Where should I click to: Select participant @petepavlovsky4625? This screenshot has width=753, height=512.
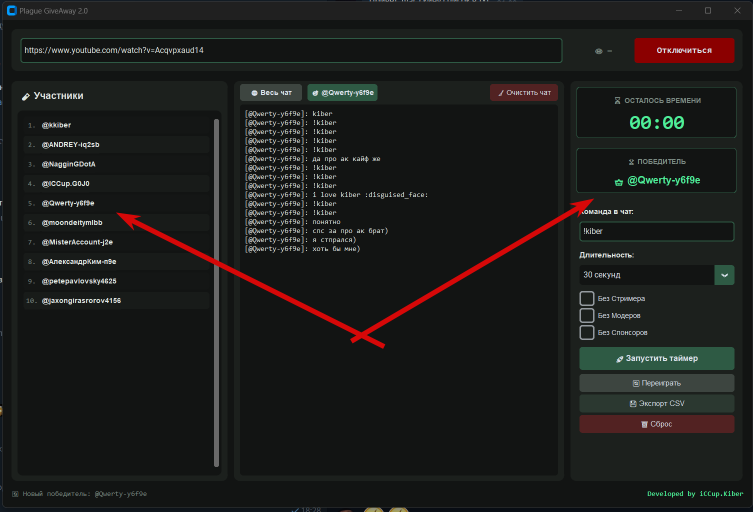pyautogui.click(x=116, y=281)
